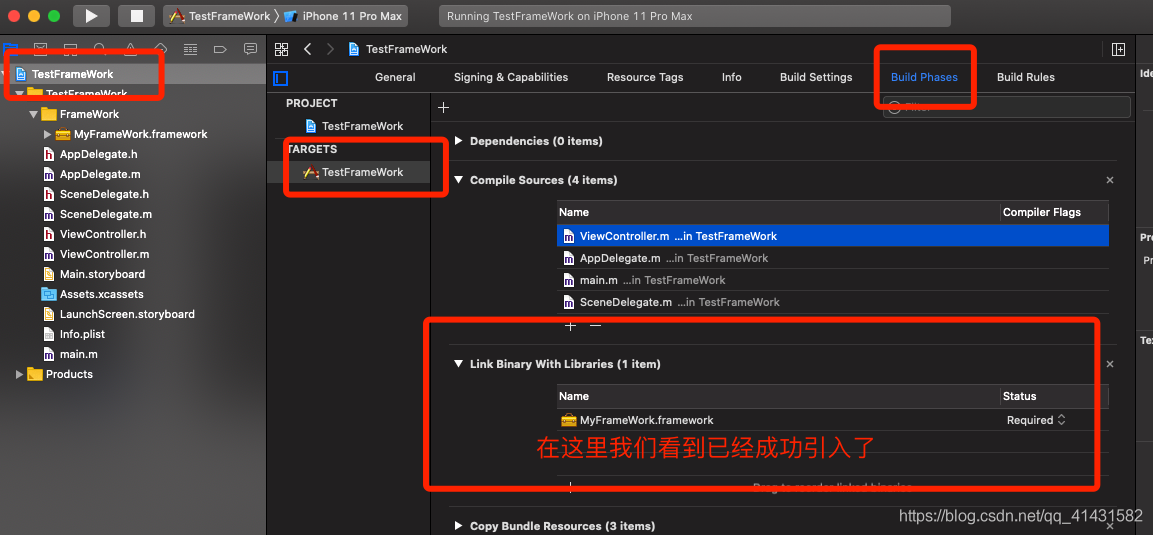Open main.m in navigator

point(79,354)
